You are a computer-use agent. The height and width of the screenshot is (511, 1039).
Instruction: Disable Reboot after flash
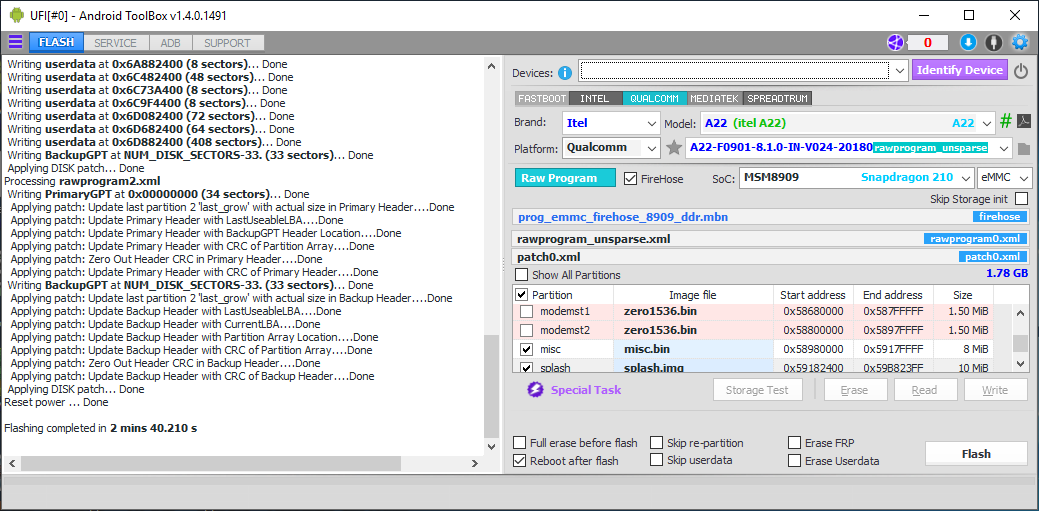pos(520,461)
